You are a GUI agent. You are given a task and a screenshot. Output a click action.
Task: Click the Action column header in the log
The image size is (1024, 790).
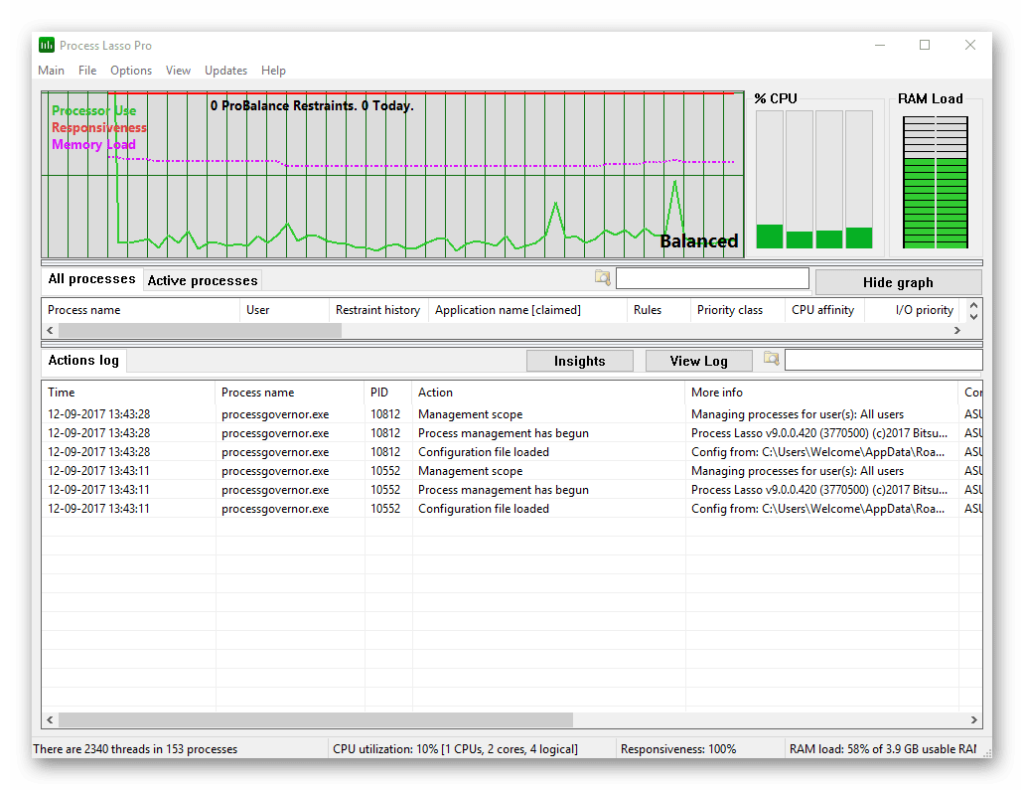(x=549, y=392)
